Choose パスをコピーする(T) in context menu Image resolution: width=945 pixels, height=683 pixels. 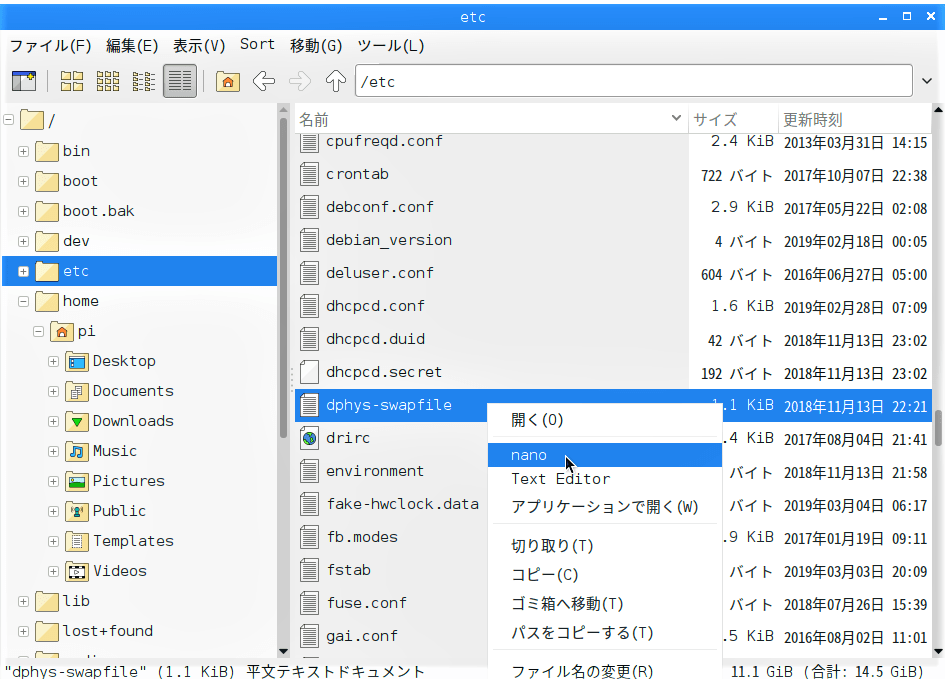pyautogui.click(x=604, y=632)
